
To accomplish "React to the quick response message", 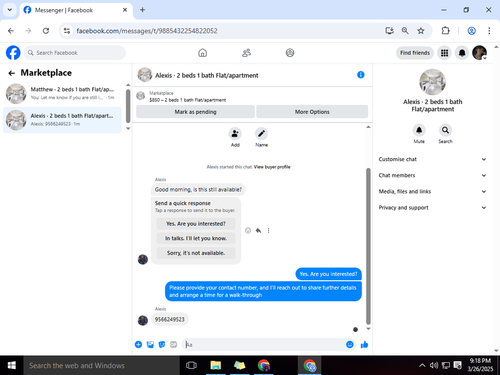I will 248,230.
